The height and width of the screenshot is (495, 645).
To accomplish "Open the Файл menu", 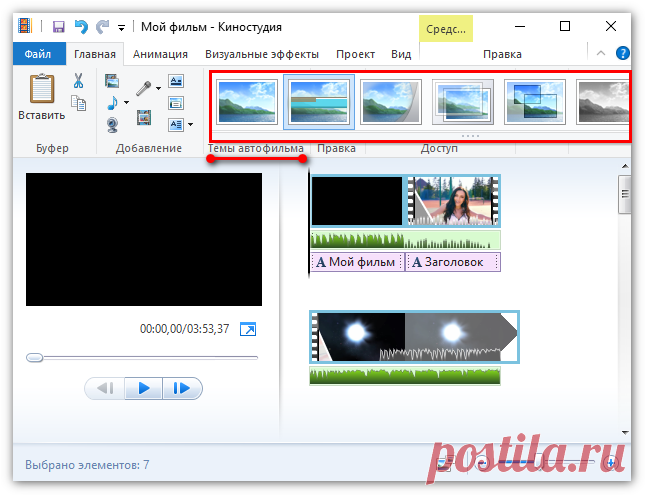I will 39,54.
